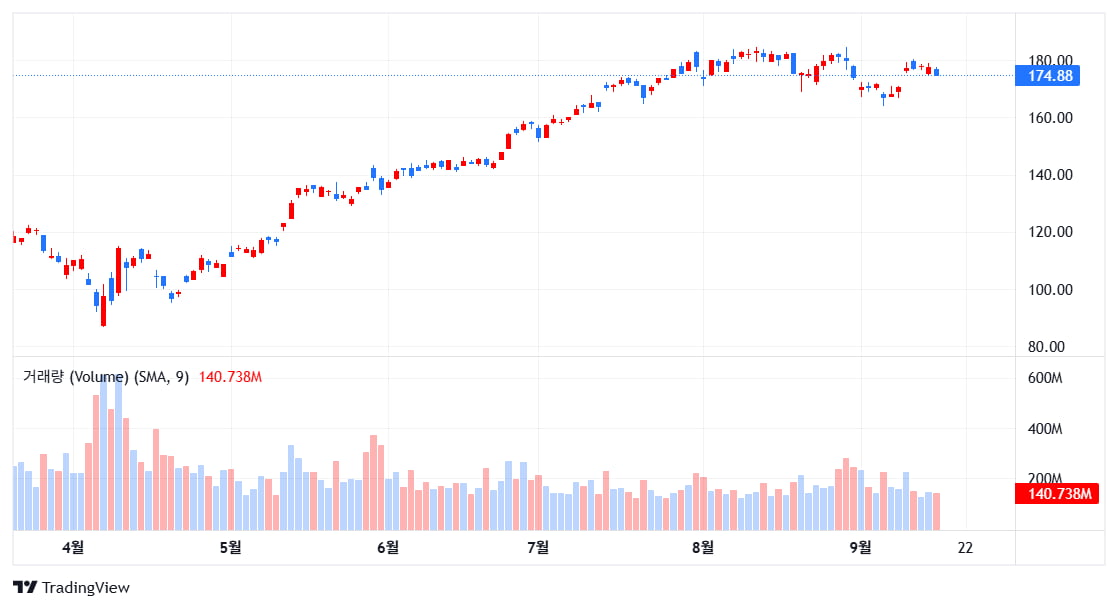The image size is (1118, 609).
Task: Click the 100.00 price scale label
Action: [1051, 290]
